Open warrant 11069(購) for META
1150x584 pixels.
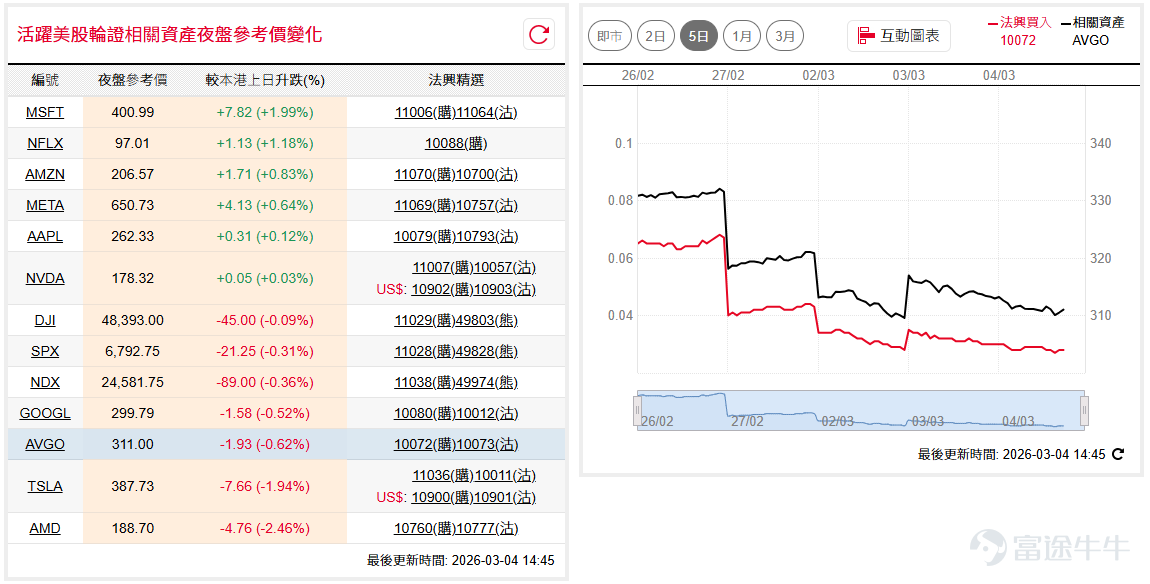click(x=425, y=205)
